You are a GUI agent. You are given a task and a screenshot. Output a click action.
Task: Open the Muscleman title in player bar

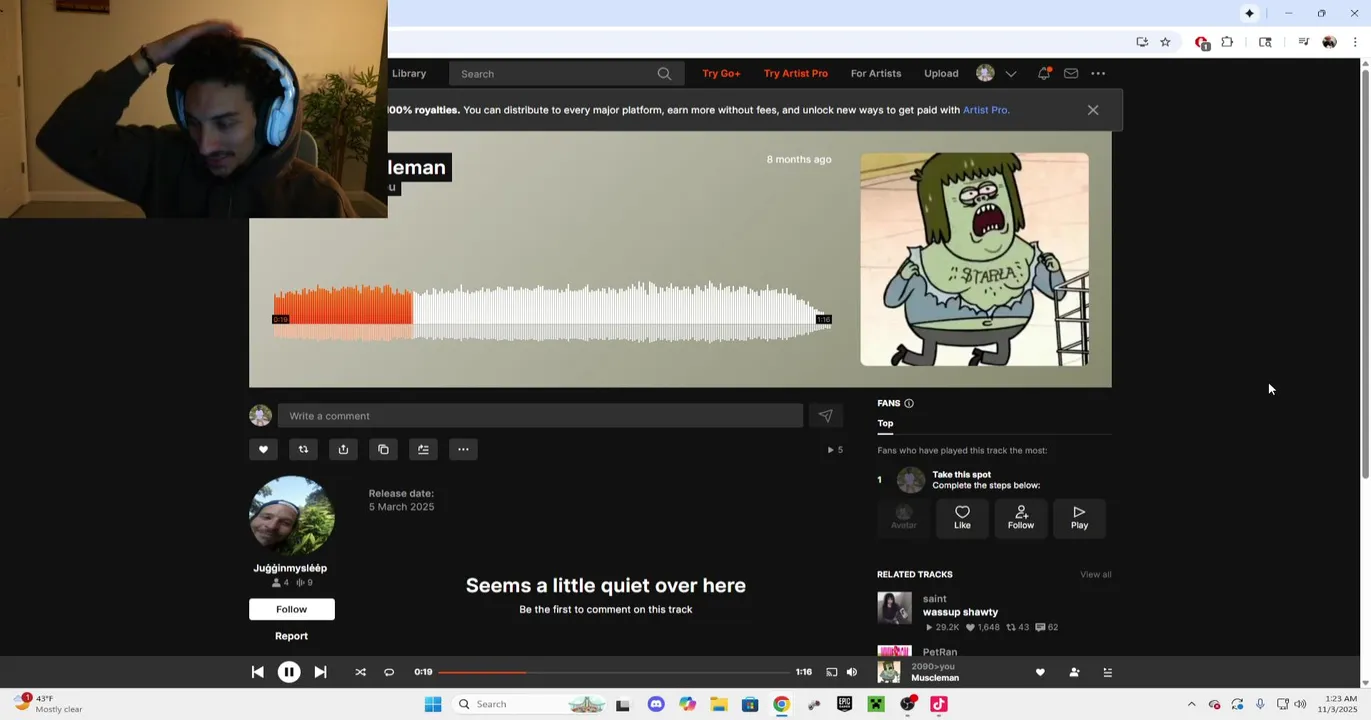coord(935,678)
